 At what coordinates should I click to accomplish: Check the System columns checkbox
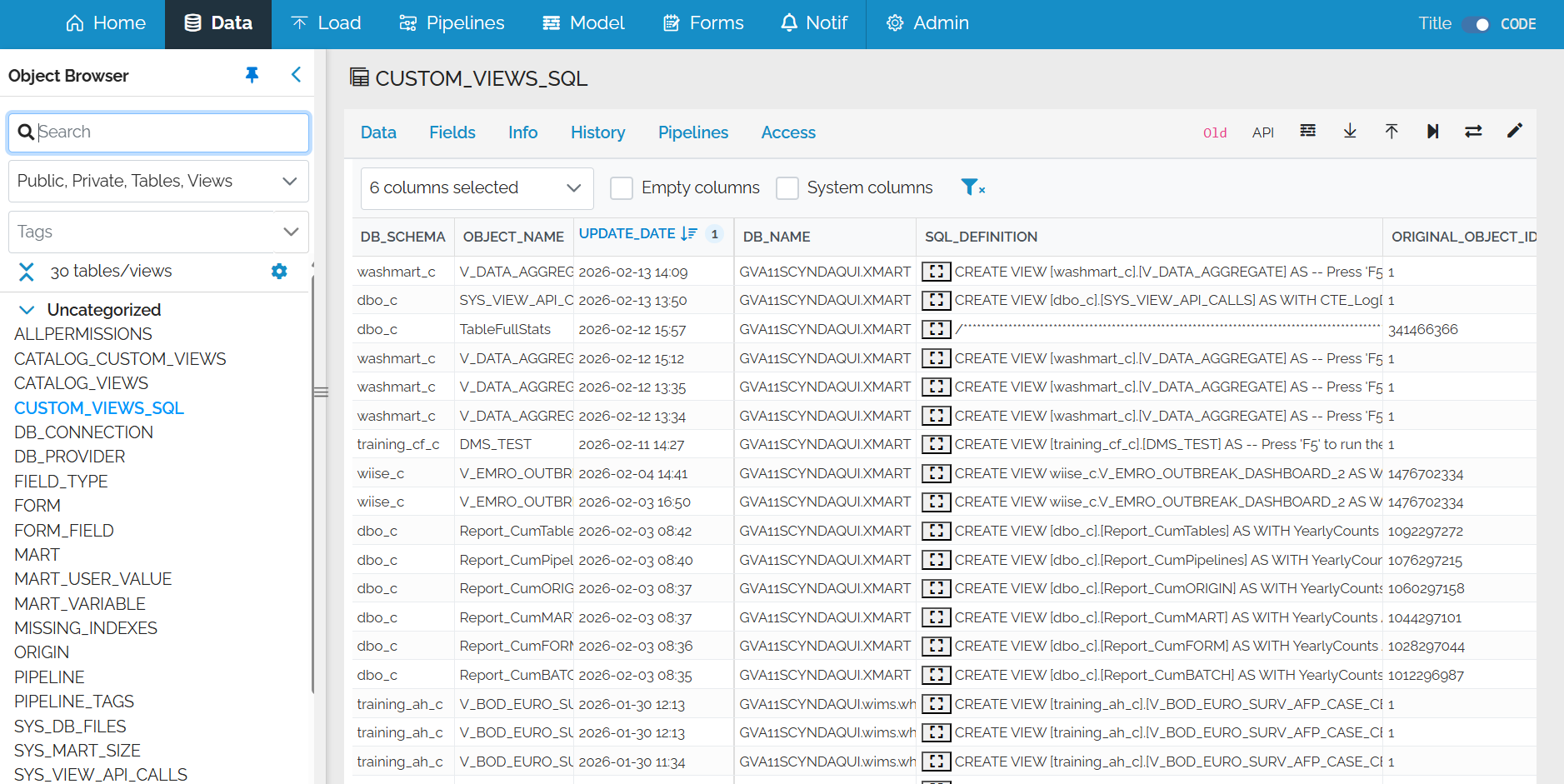coord(787,188)
